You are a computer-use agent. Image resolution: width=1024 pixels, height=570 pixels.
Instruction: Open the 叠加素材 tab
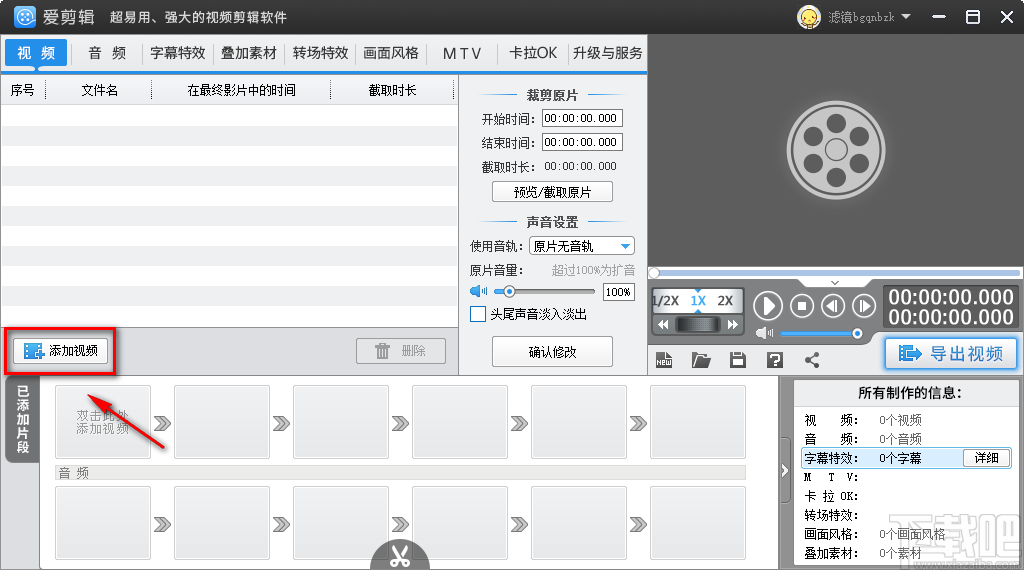(x=249, y=53)
